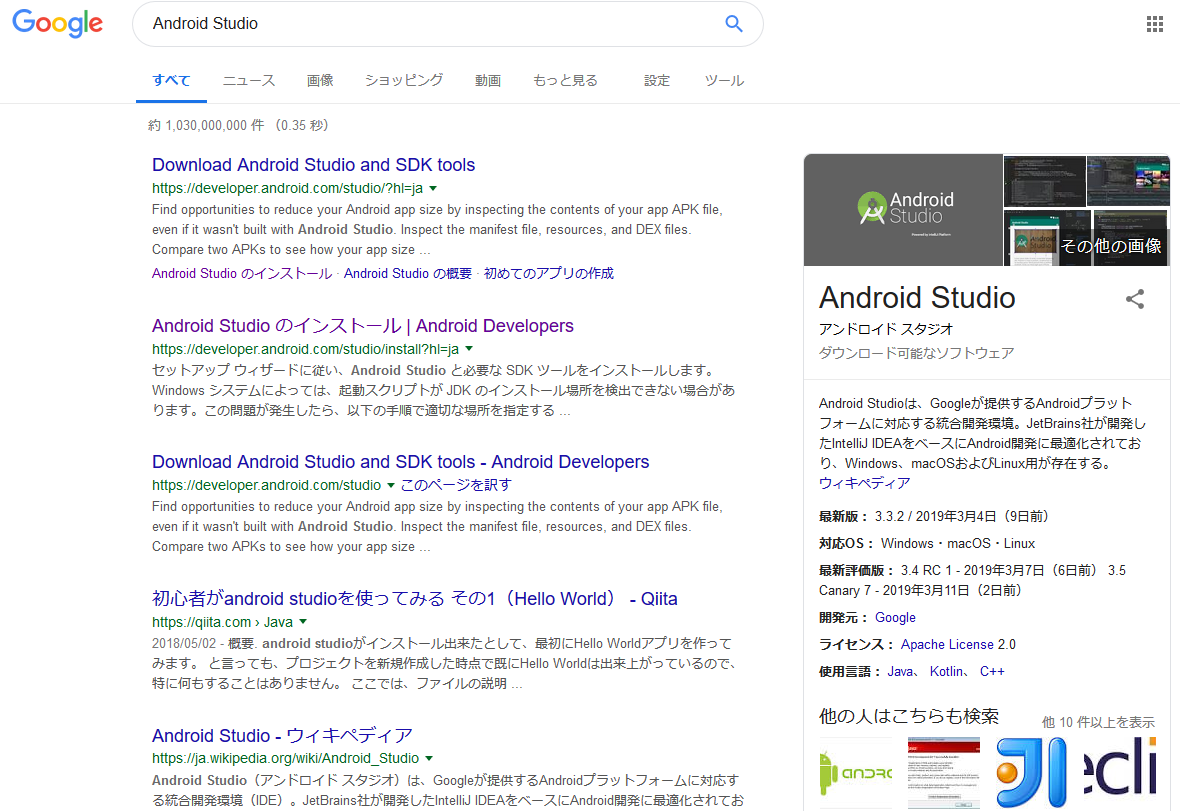Open the Google apps grid icon
The image size is (1180, 811).
(1155, 23)
